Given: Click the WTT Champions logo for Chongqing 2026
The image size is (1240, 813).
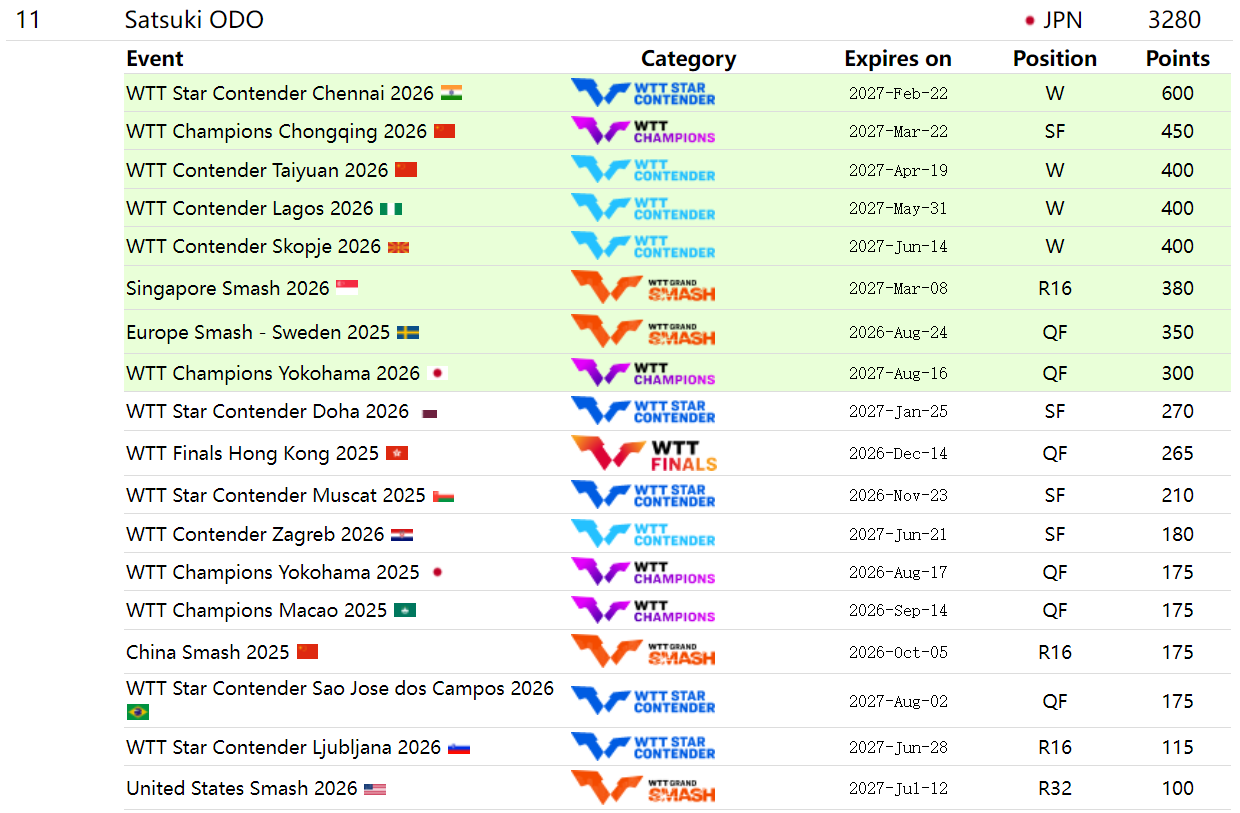Looking at the screenshot, I should point(643,131).
